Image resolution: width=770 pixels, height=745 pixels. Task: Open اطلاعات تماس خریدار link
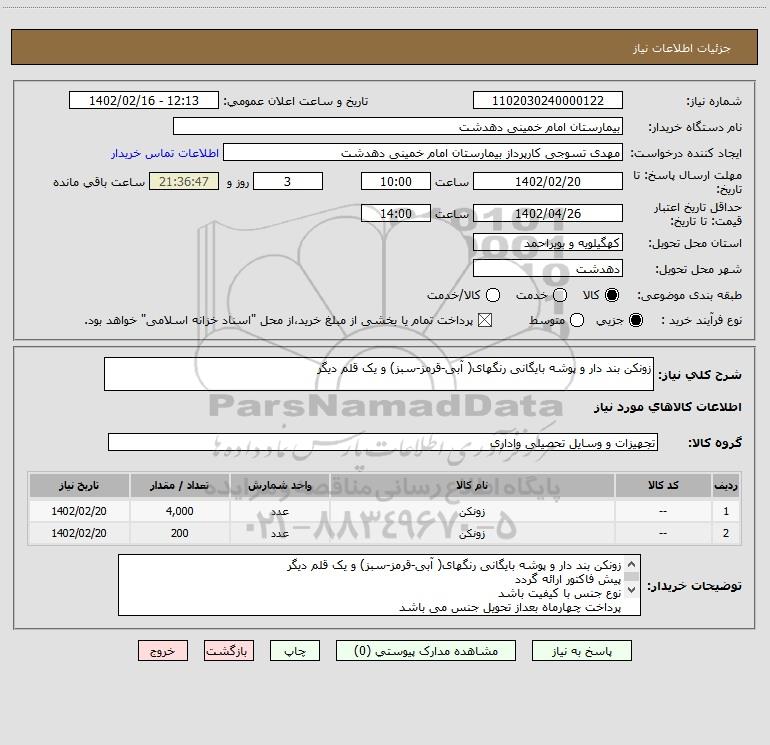[x=165, y=153]
